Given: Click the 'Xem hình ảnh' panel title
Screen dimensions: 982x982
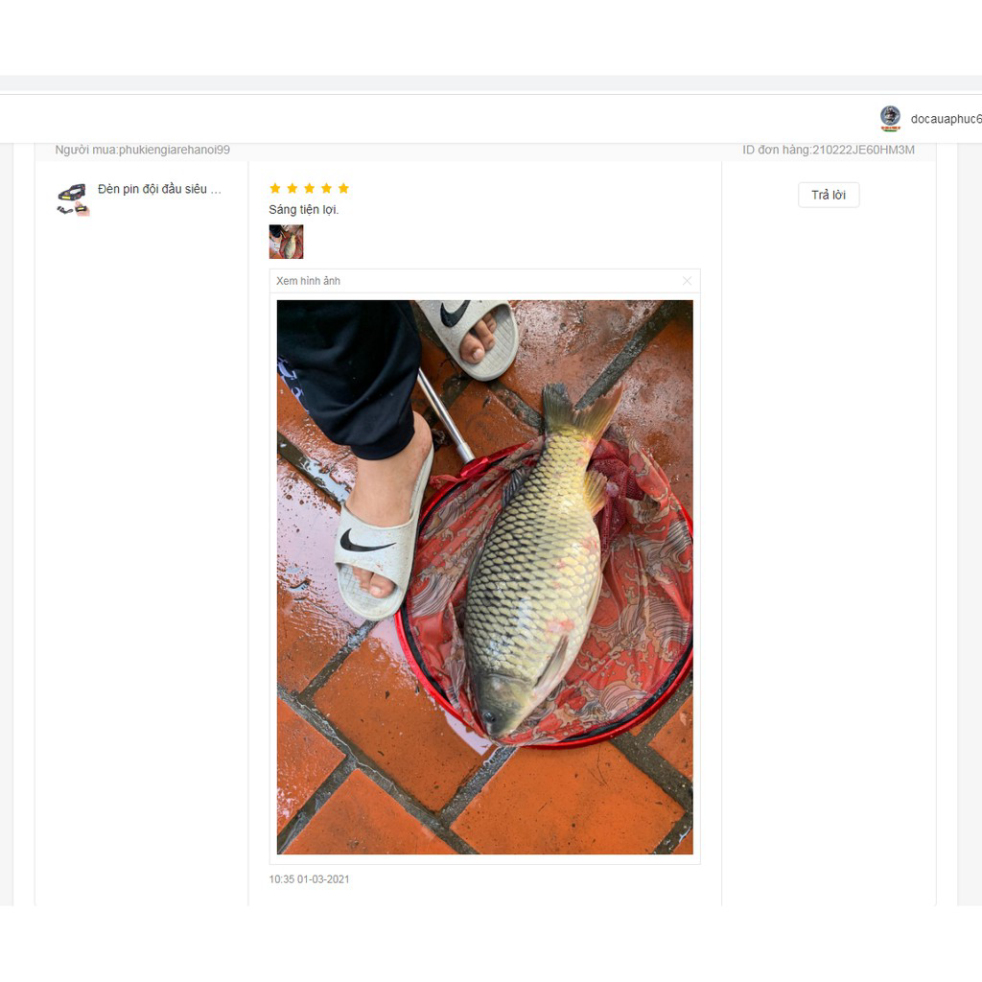Looking at the screenshot, I should (x=308, y=281).
